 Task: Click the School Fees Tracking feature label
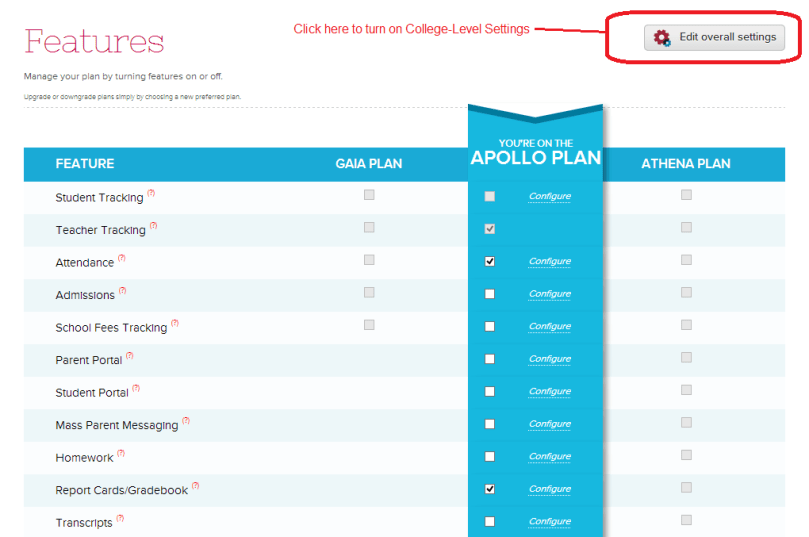[111, 328]
